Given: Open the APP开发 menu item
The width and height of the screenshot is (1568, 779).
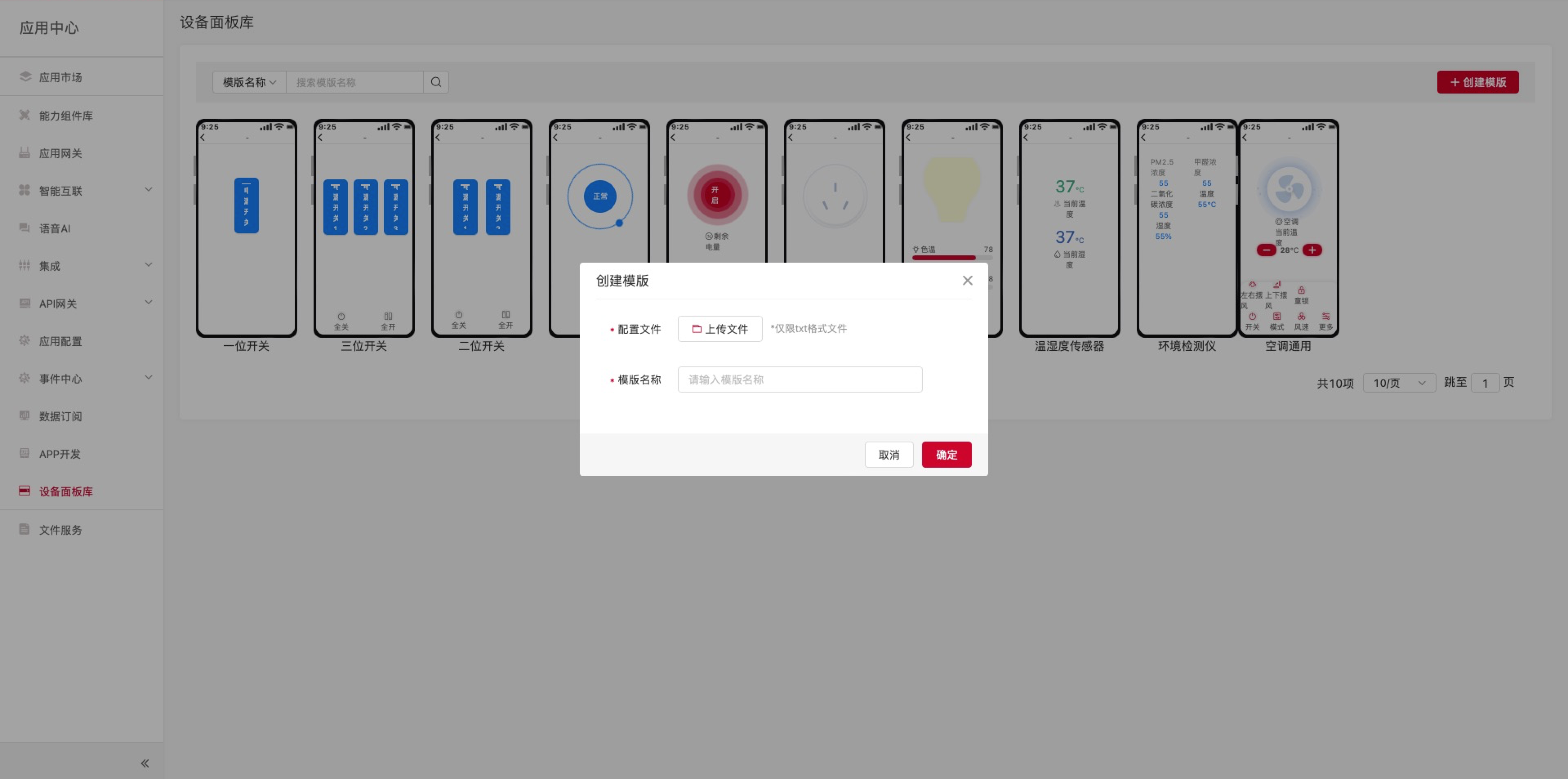Looking at the screenshot, I should click(60, 454).
